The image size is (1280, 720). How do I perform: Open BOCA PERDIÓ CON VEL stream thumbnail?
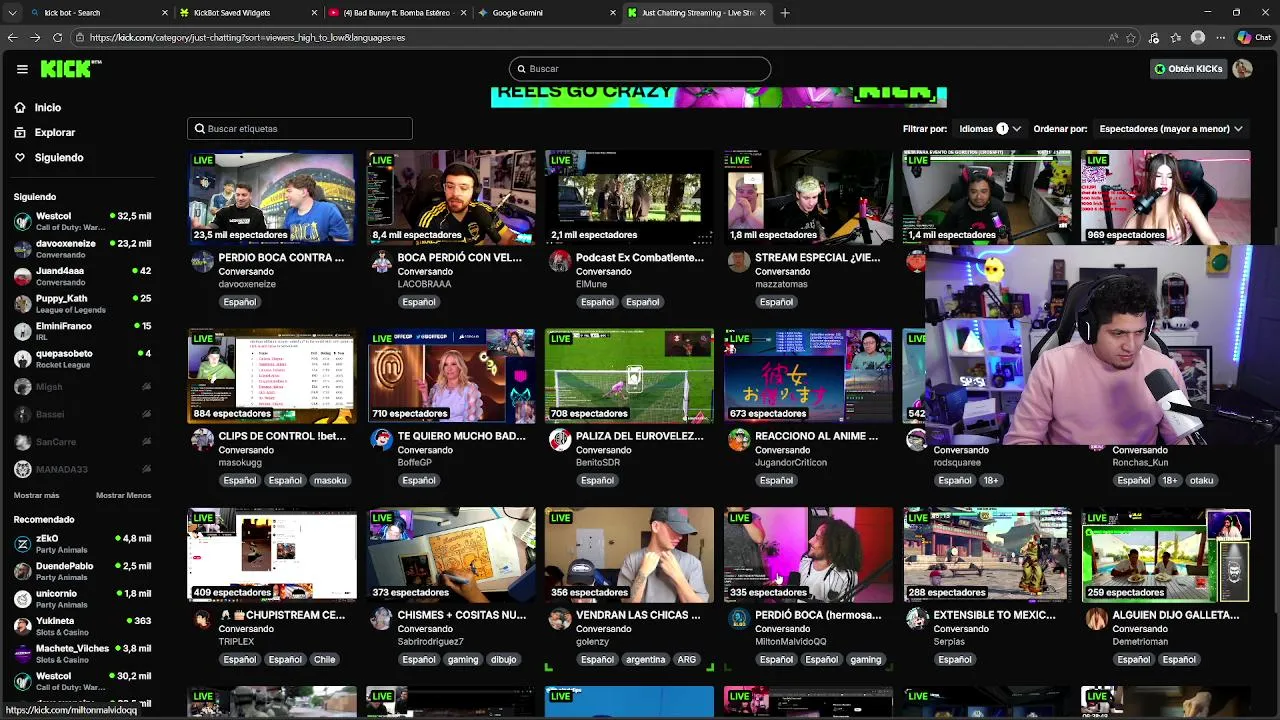tap(450, 197)
